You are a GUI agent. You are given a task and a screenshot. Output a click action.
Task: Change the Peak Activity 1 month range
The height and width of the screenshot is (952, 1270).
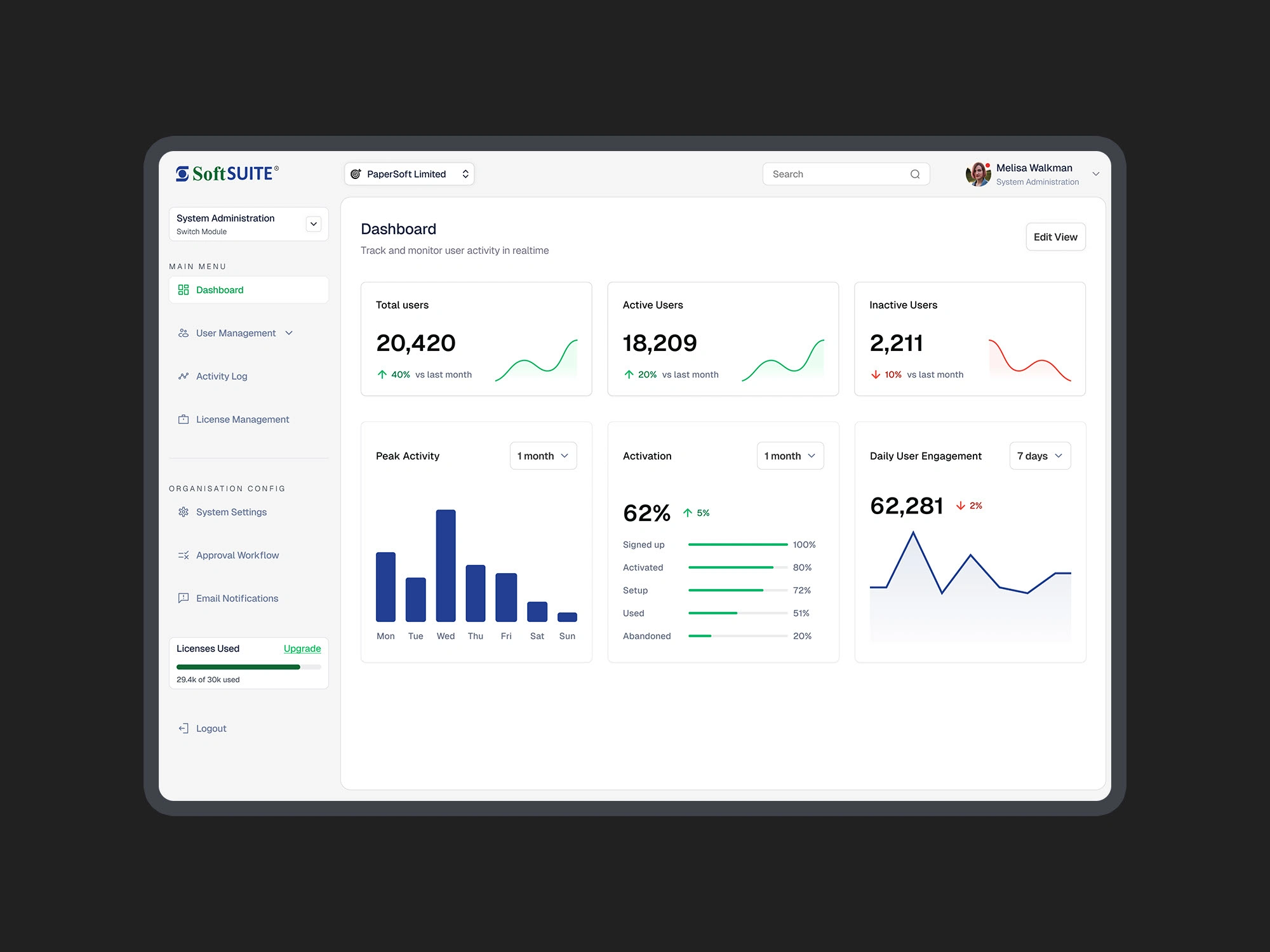(x=543, y=456)
